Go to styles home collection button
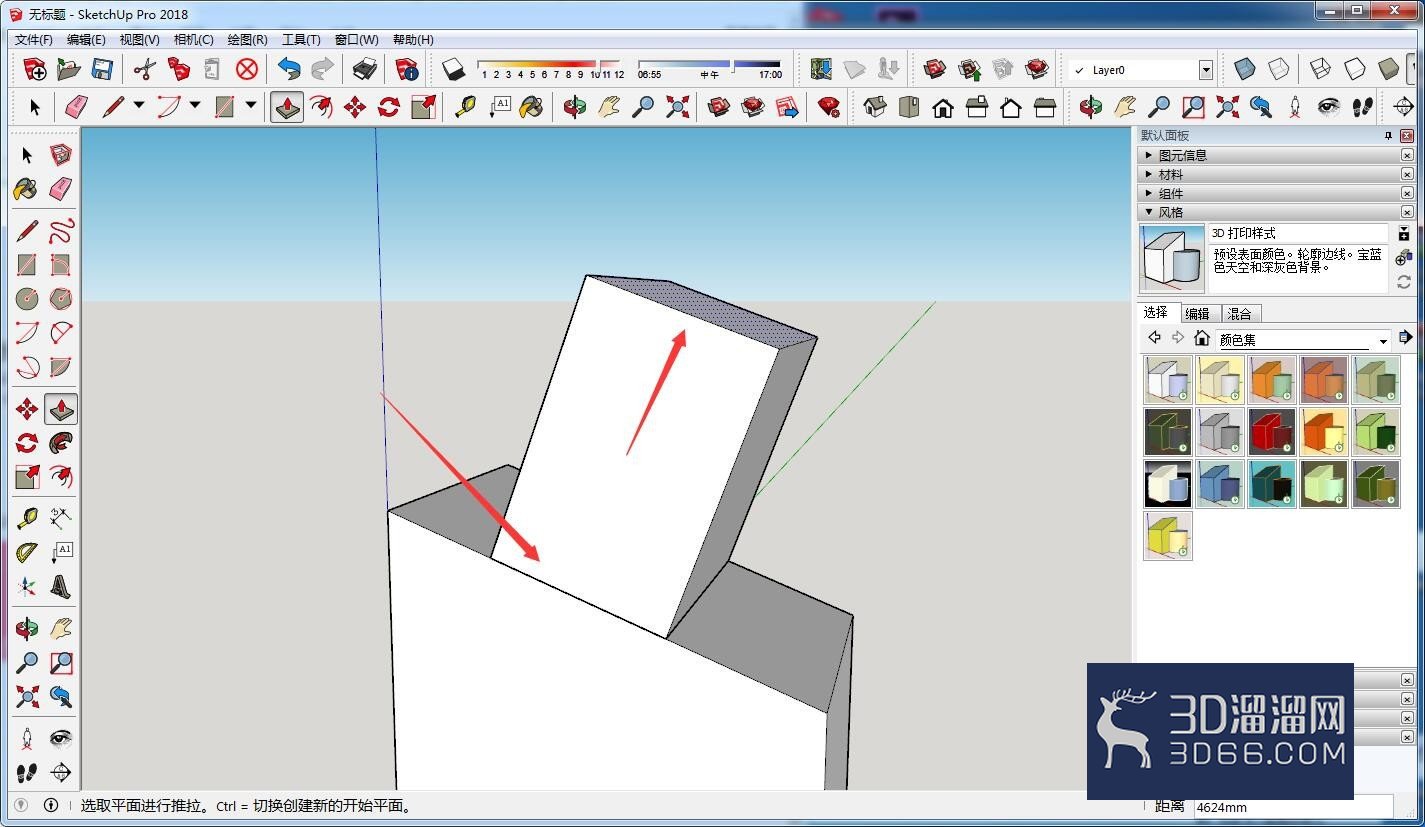Viewport: 1425px width, 827px height. pyautogui.click(x=1202, y=338)
